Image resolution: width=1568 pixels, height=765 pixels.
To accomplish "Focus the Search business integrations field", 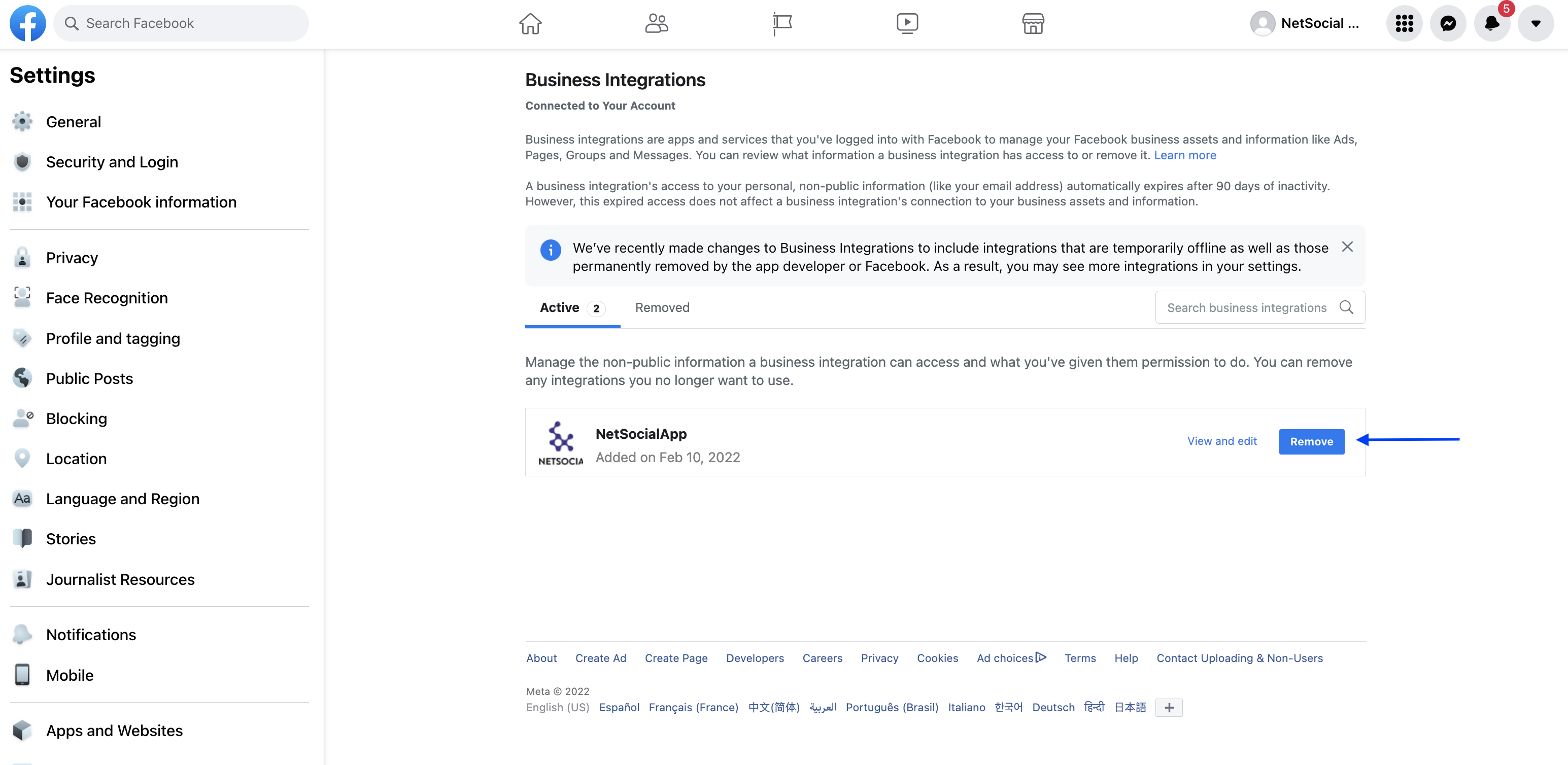I will [1259, 307].
